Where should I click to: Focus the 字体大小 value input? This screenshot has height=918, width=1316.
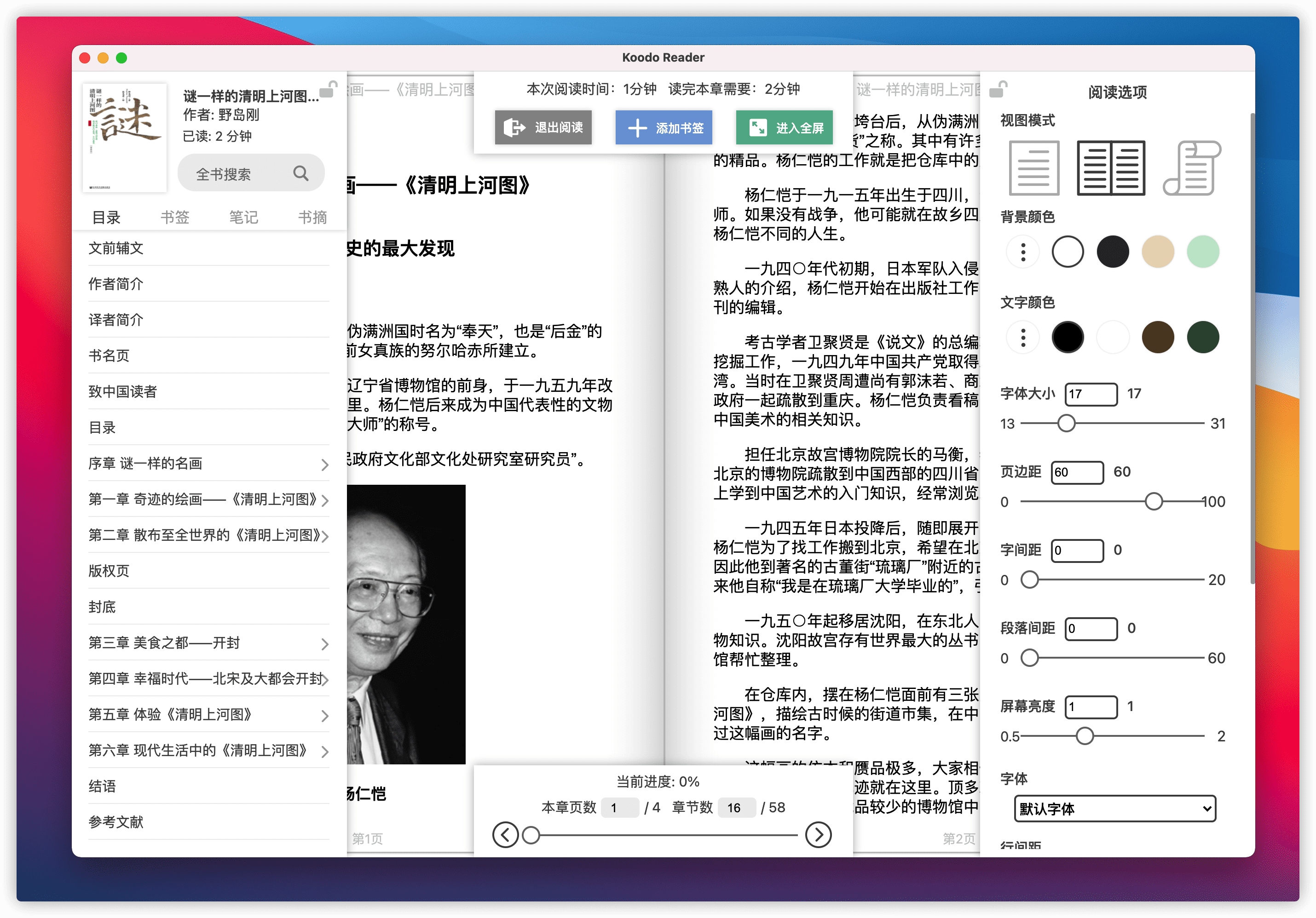pos(1091,394)
